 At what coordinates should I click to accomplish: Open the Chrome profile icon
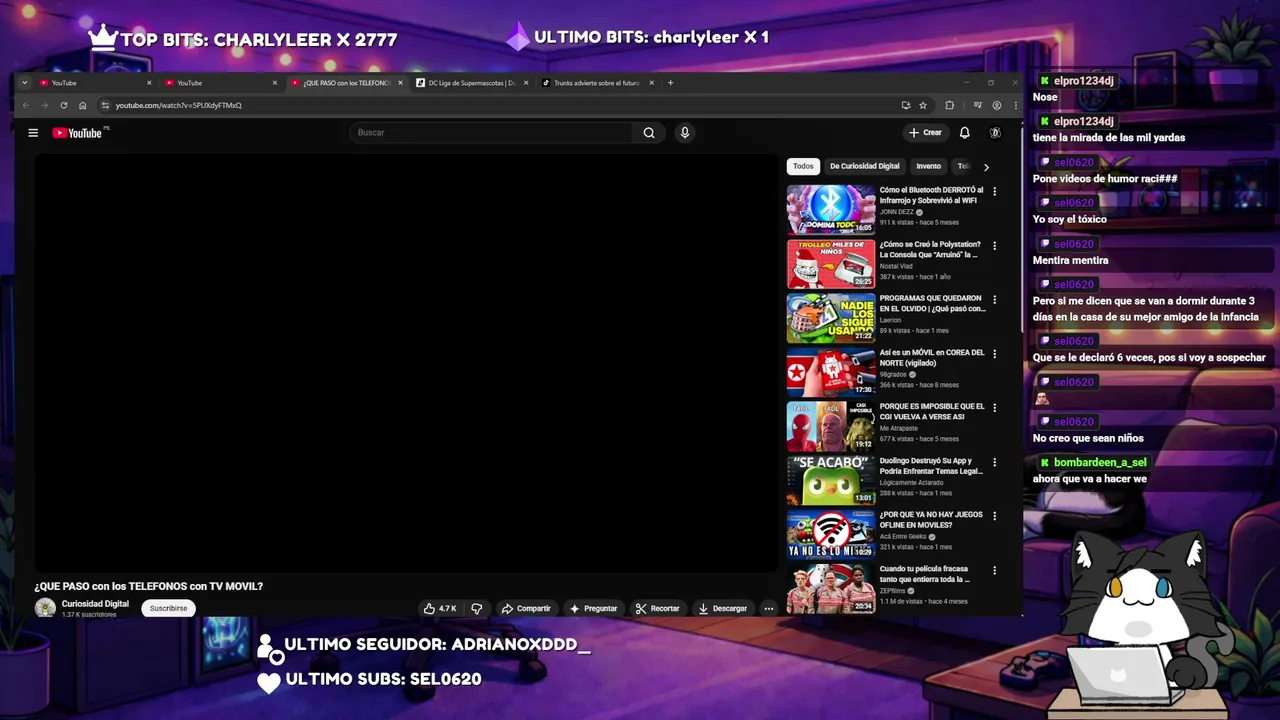pos(997,105)
